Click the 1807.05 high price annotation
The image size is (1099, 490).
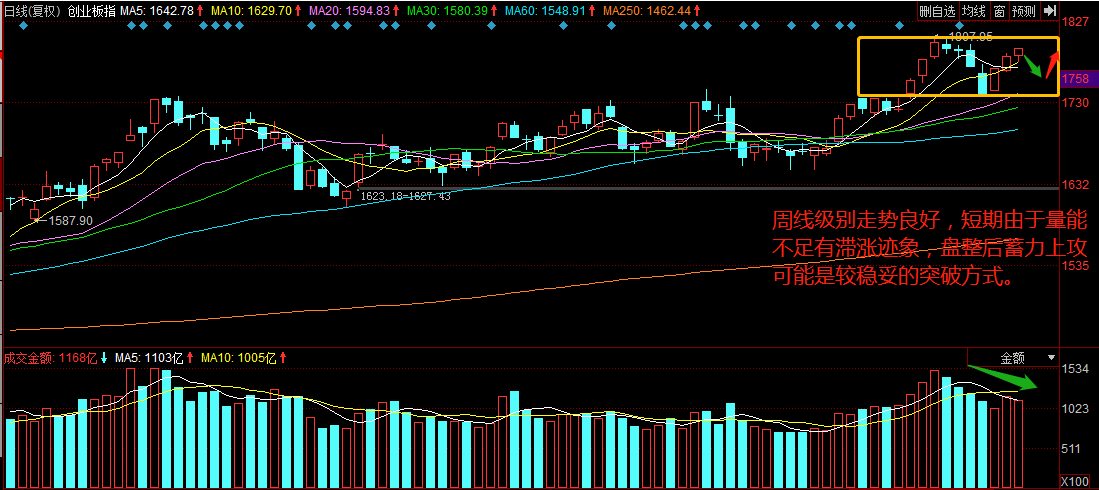(x=969, y=34)
